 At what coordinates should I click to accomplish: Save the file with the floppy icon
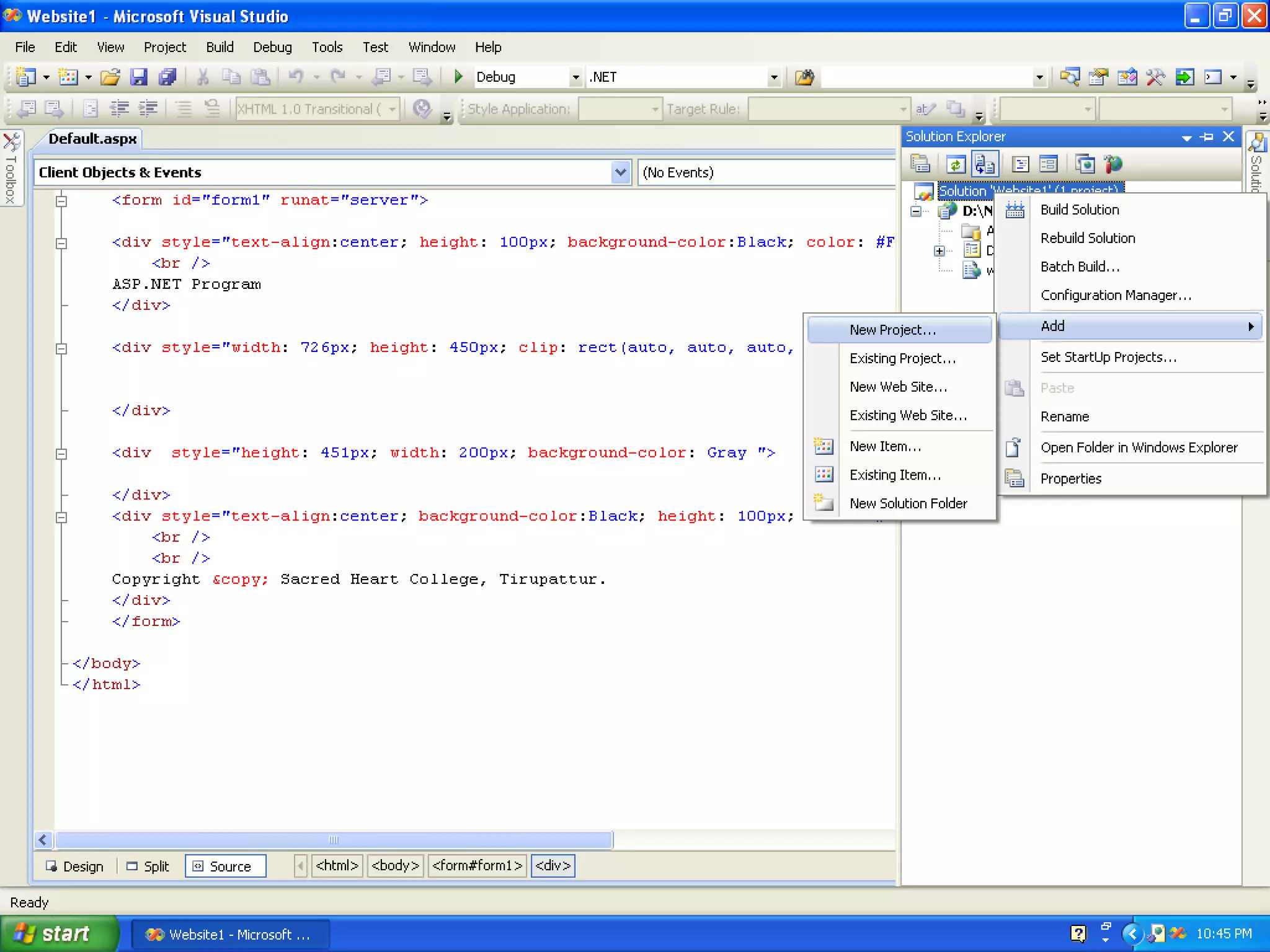coord(139,77)
